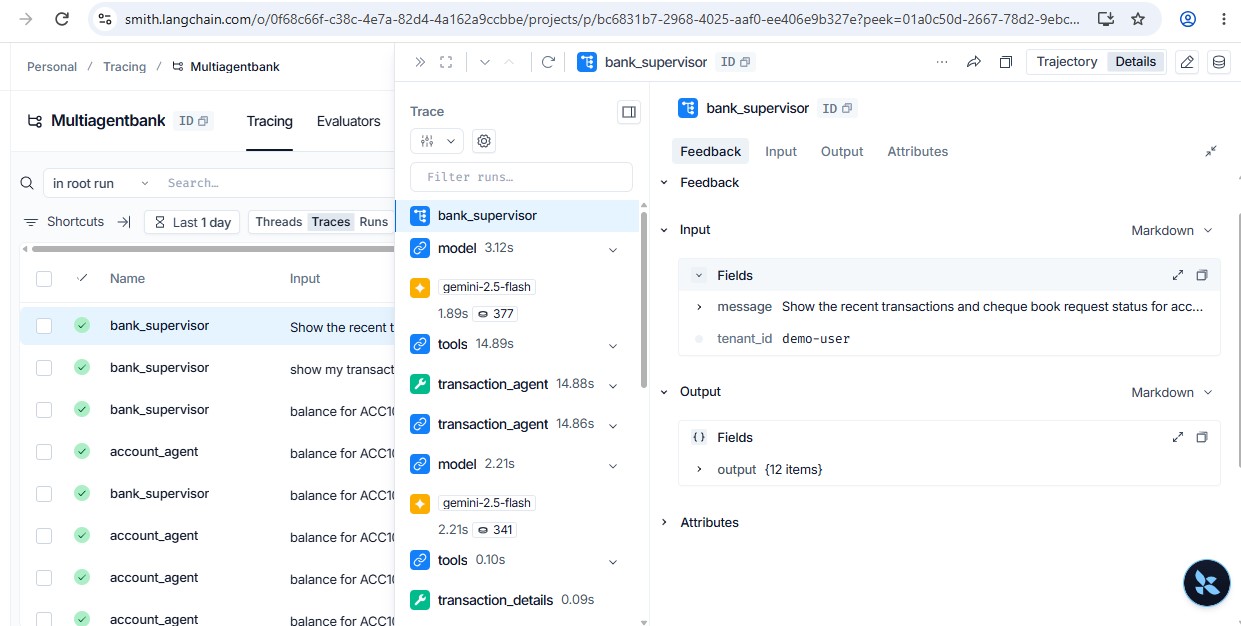Collapse the trace peek panel with double-arrow icon

tap(420, 62)
